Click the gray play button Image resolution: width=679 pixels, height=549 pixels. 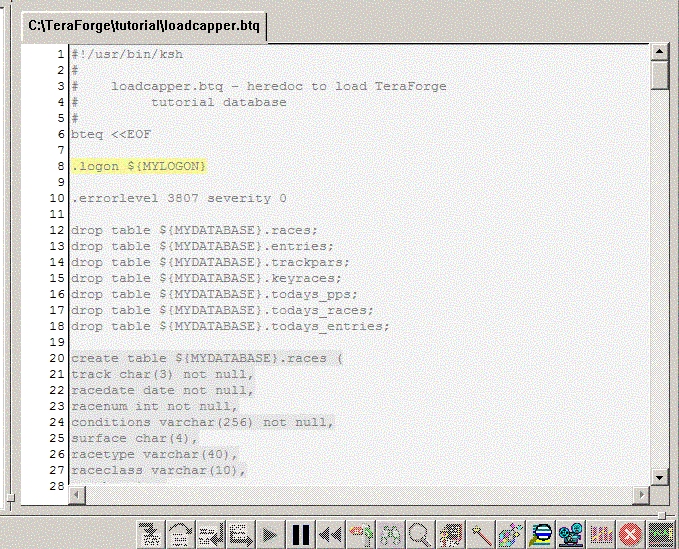(270, 535)
